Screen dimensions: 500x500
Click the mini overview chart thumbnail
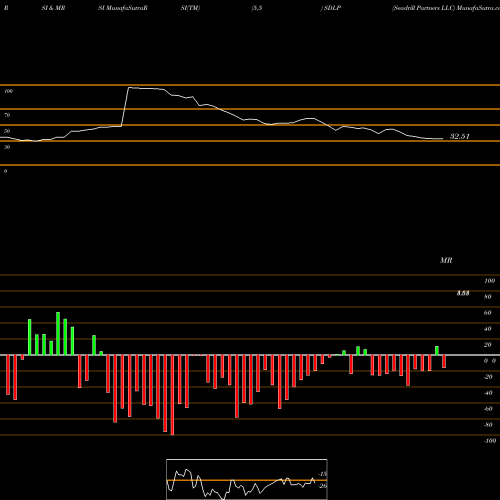coord(247,479)
